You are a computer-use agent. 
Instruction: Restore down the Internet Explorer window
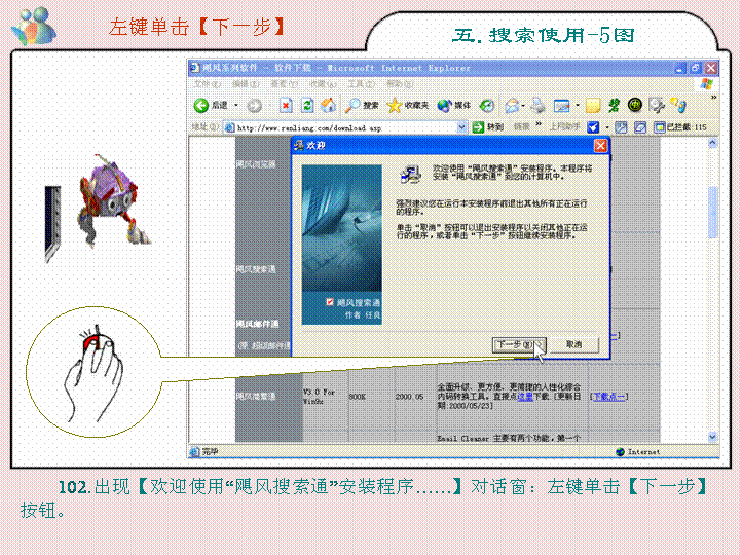[x=695, y=68]
